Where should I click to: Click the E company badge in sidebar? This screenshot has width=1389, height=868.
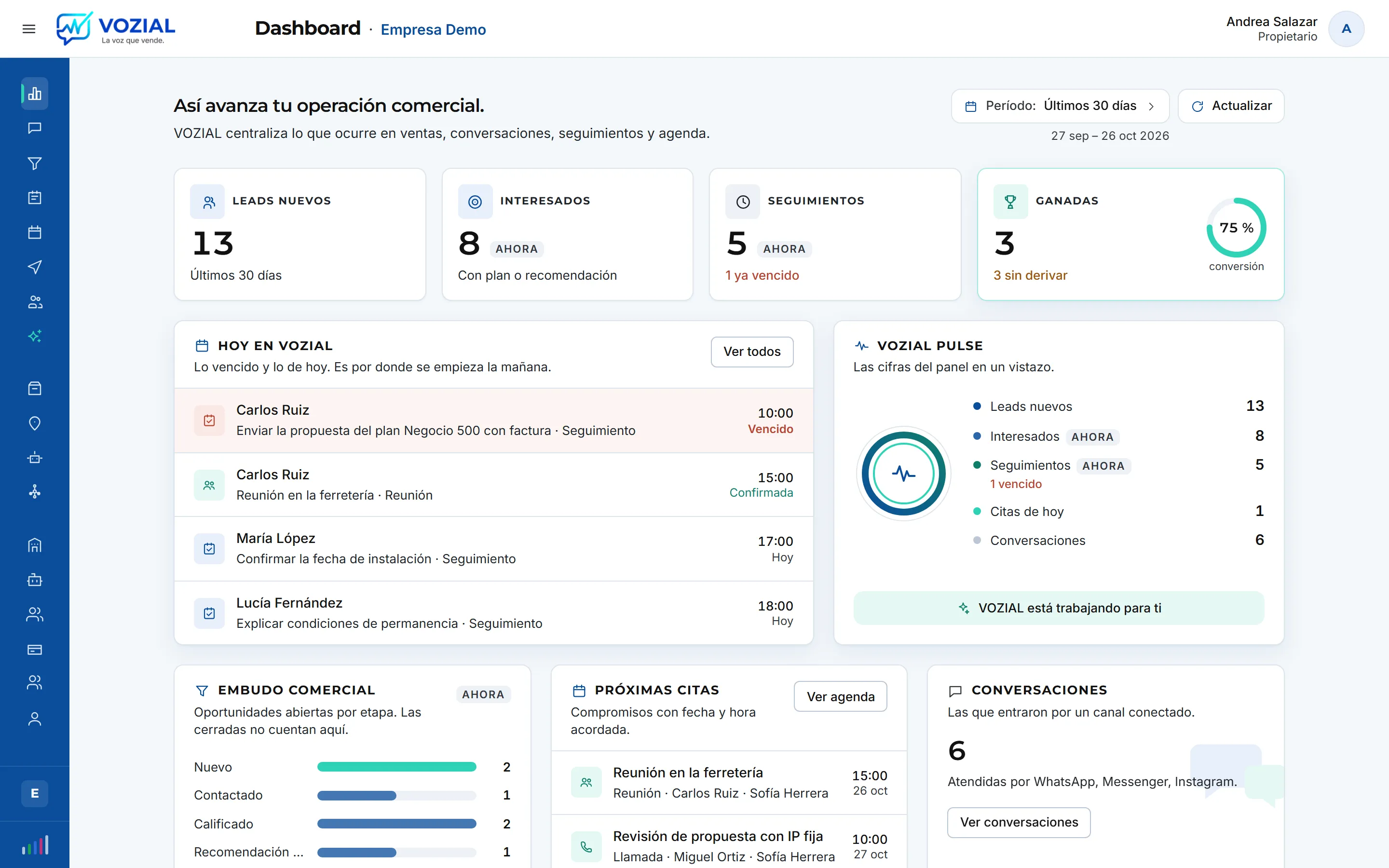point(34,793)
